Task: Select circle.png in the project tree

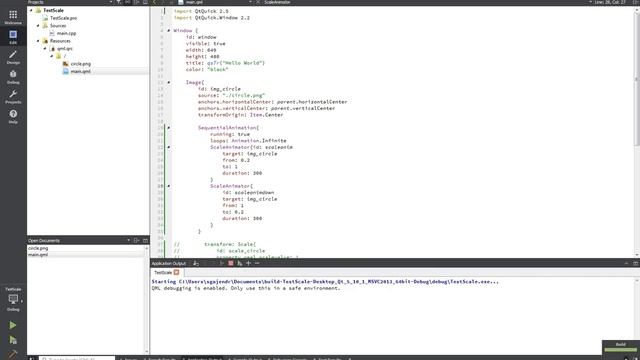Action: (x=80, y=64)
